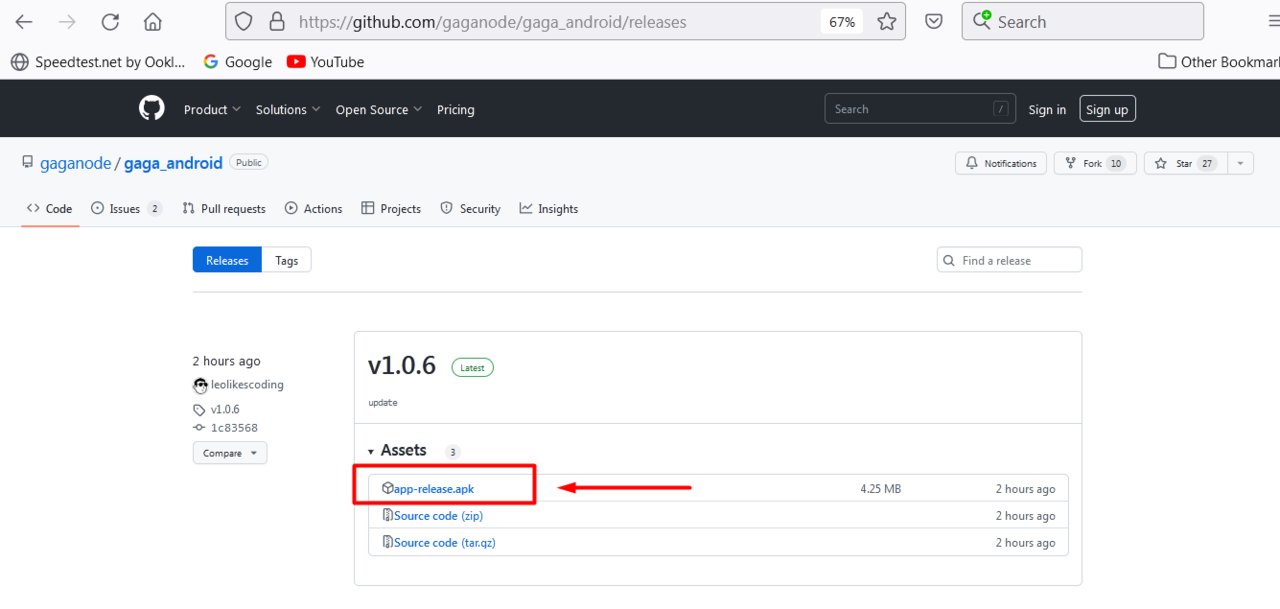Open commit 1c83568 link
Image resolution: width=1280 pixels, height=609 pixels.
pyautogui.click(x=234, y=428)
